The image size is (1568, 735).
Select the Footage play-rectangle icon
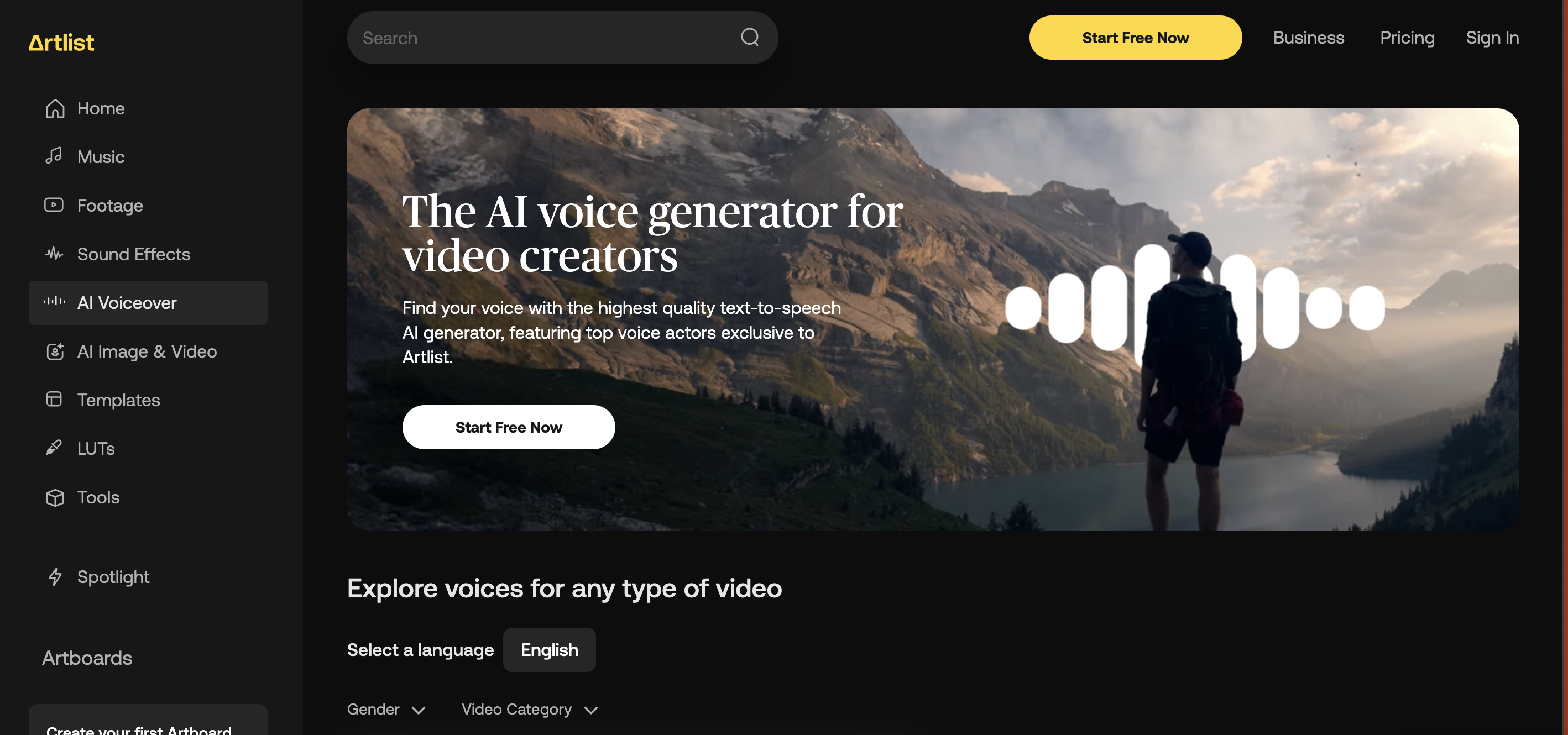[54, 205]
